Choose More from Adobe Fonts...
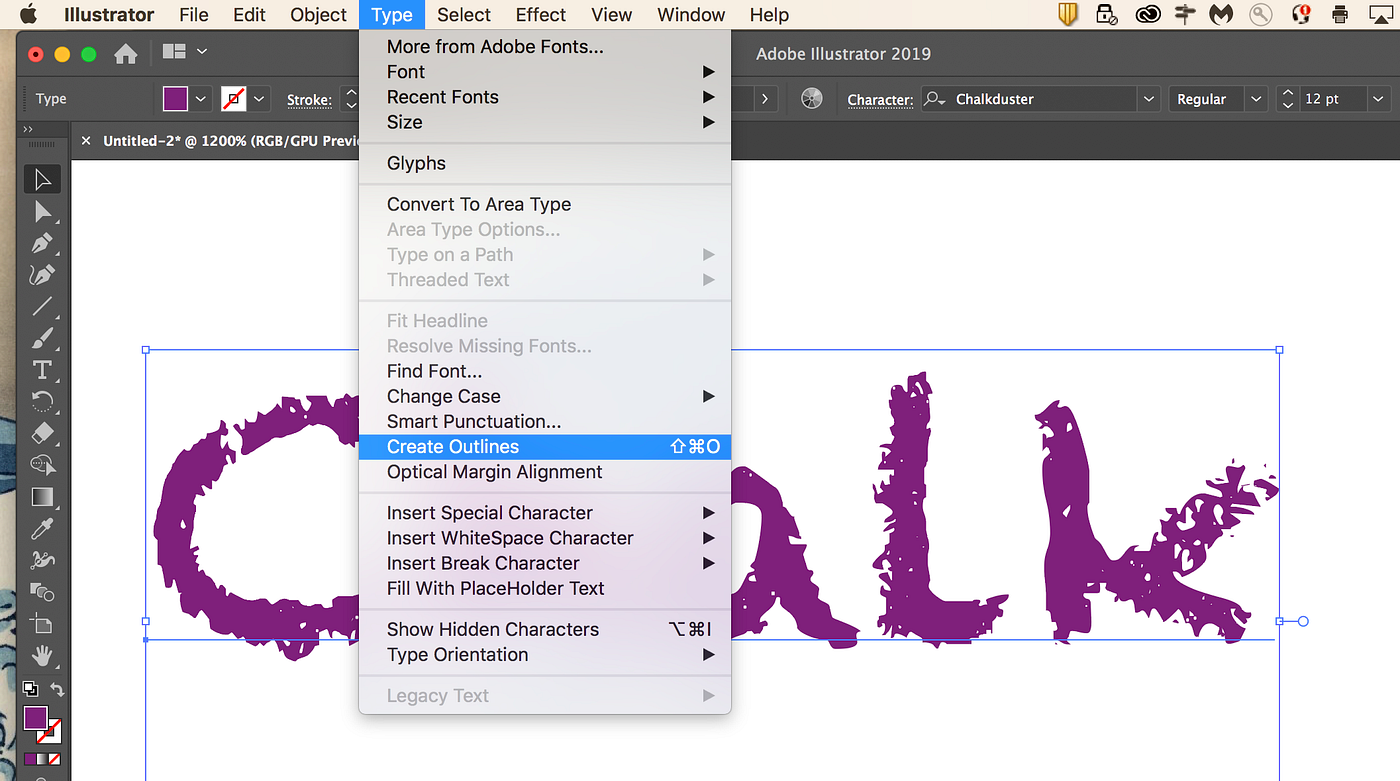The image size is (1400, 781). [x=545, y=47]
